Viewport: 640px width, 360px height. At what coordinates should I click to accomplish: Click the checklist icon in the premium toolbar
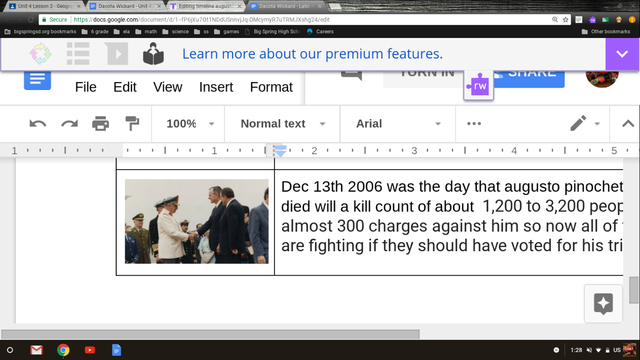pos(78,54)
